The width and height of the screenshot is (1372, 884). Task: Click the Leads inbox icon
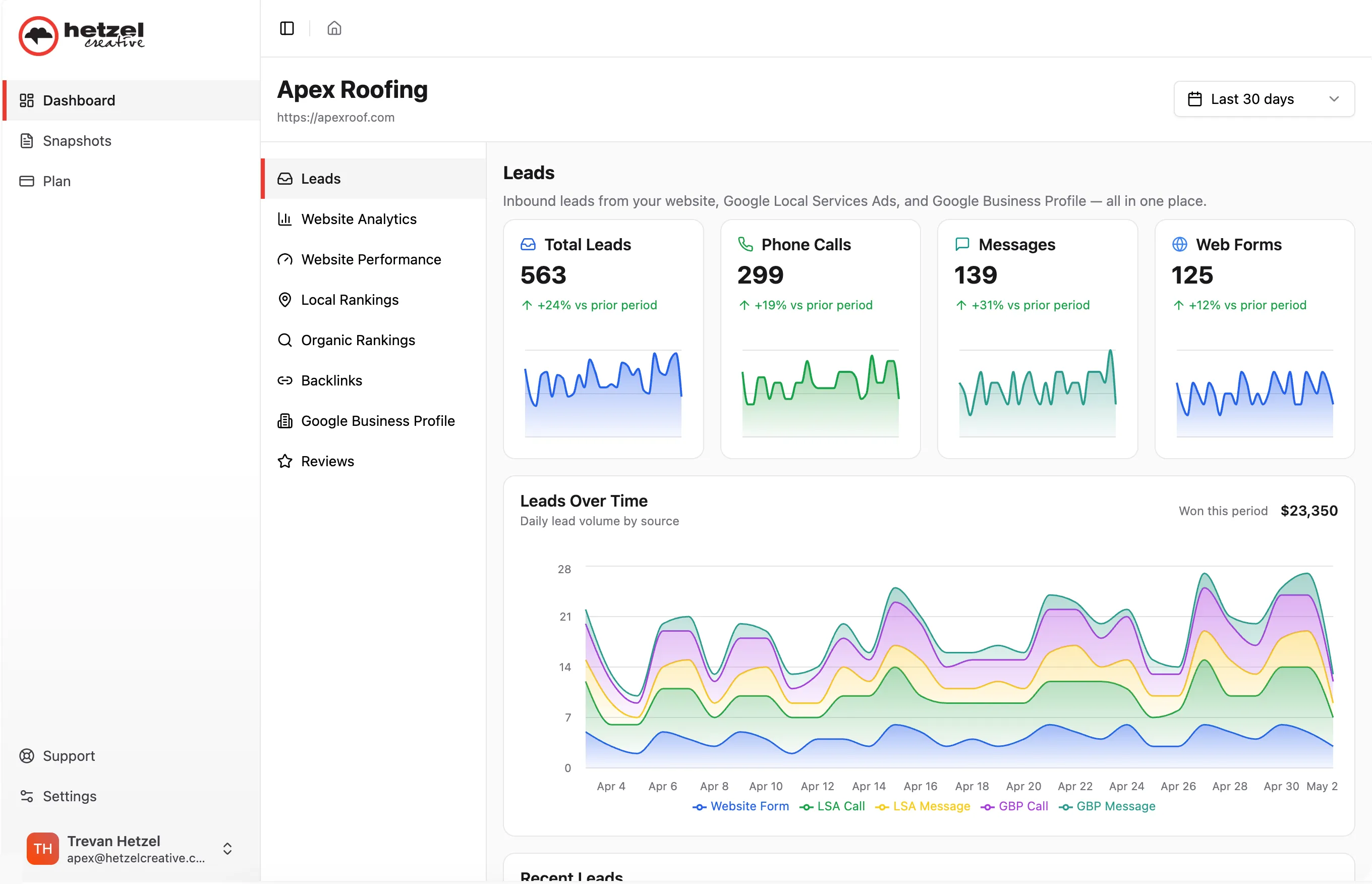click(284, 179)
